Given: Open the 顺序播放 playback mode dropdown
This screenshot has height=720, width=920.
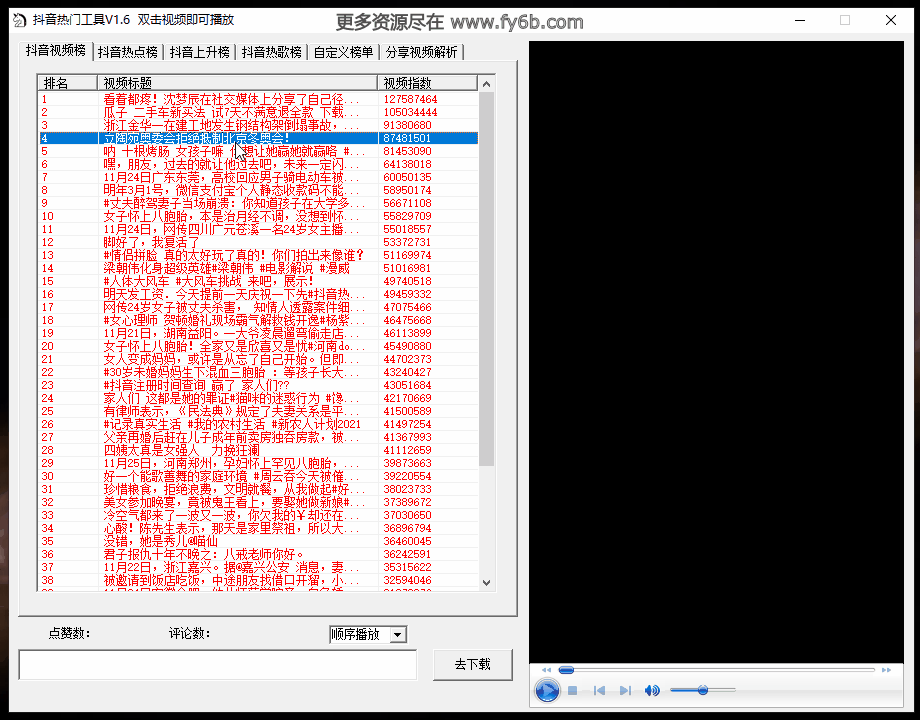Looking at the screenshot, I should [x=398, y=634].
